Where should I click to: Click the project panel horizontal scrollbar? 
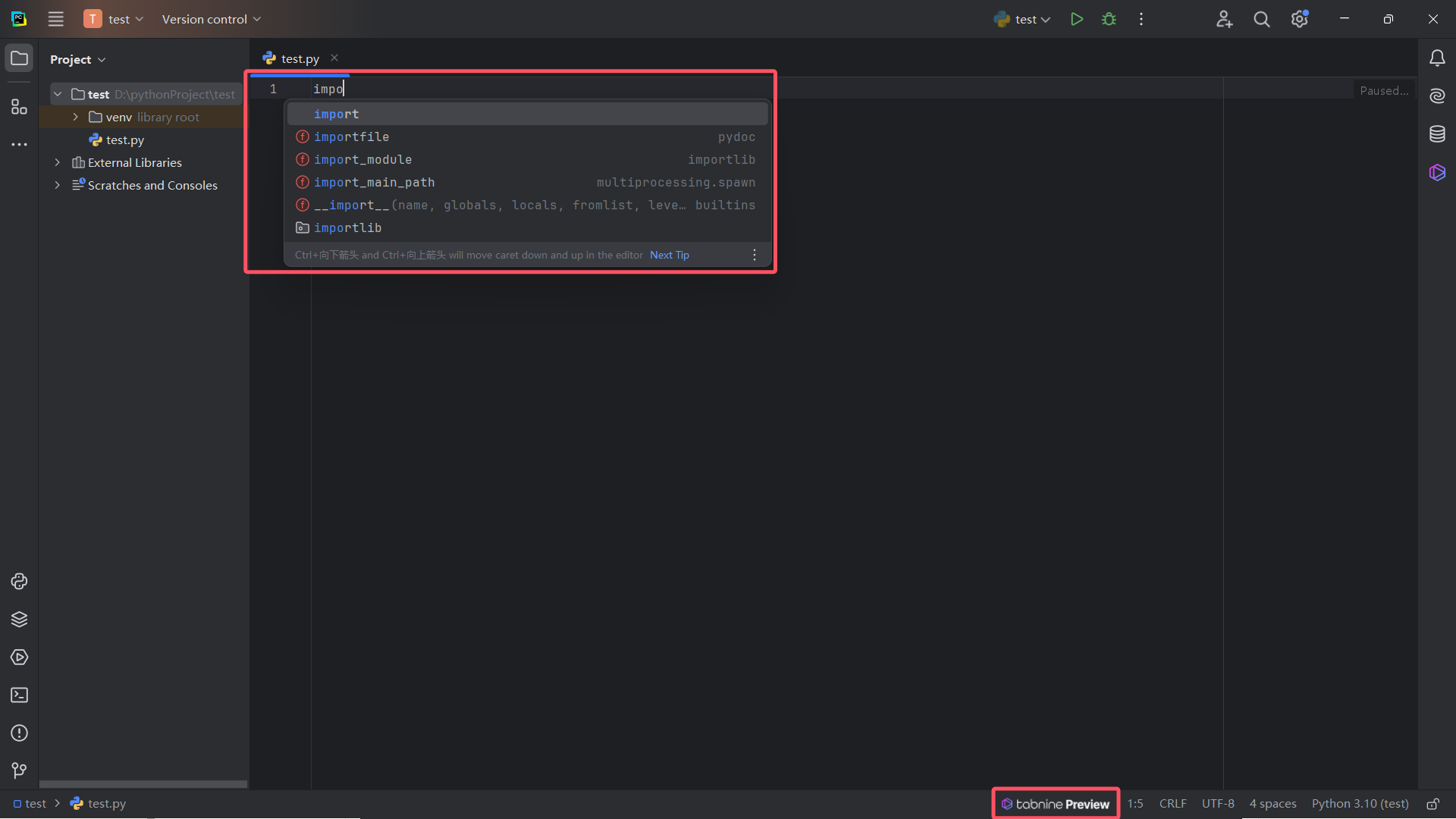143,784
